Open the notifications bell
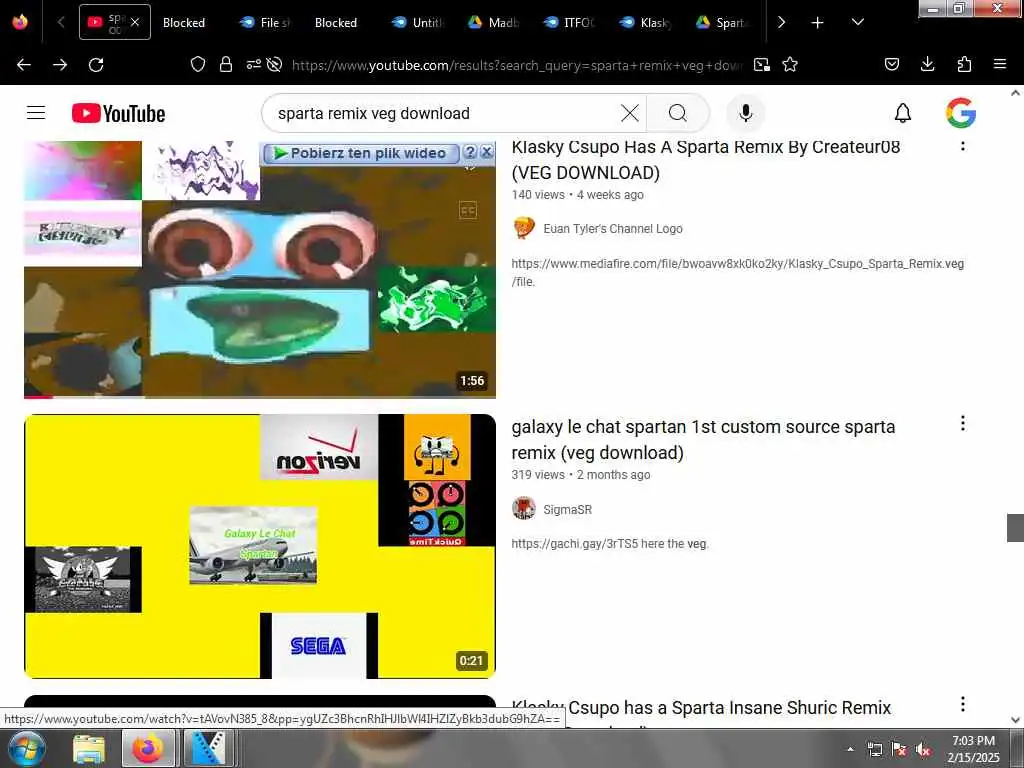Viewport: 1024px width, 768px height. coord(903,113)
